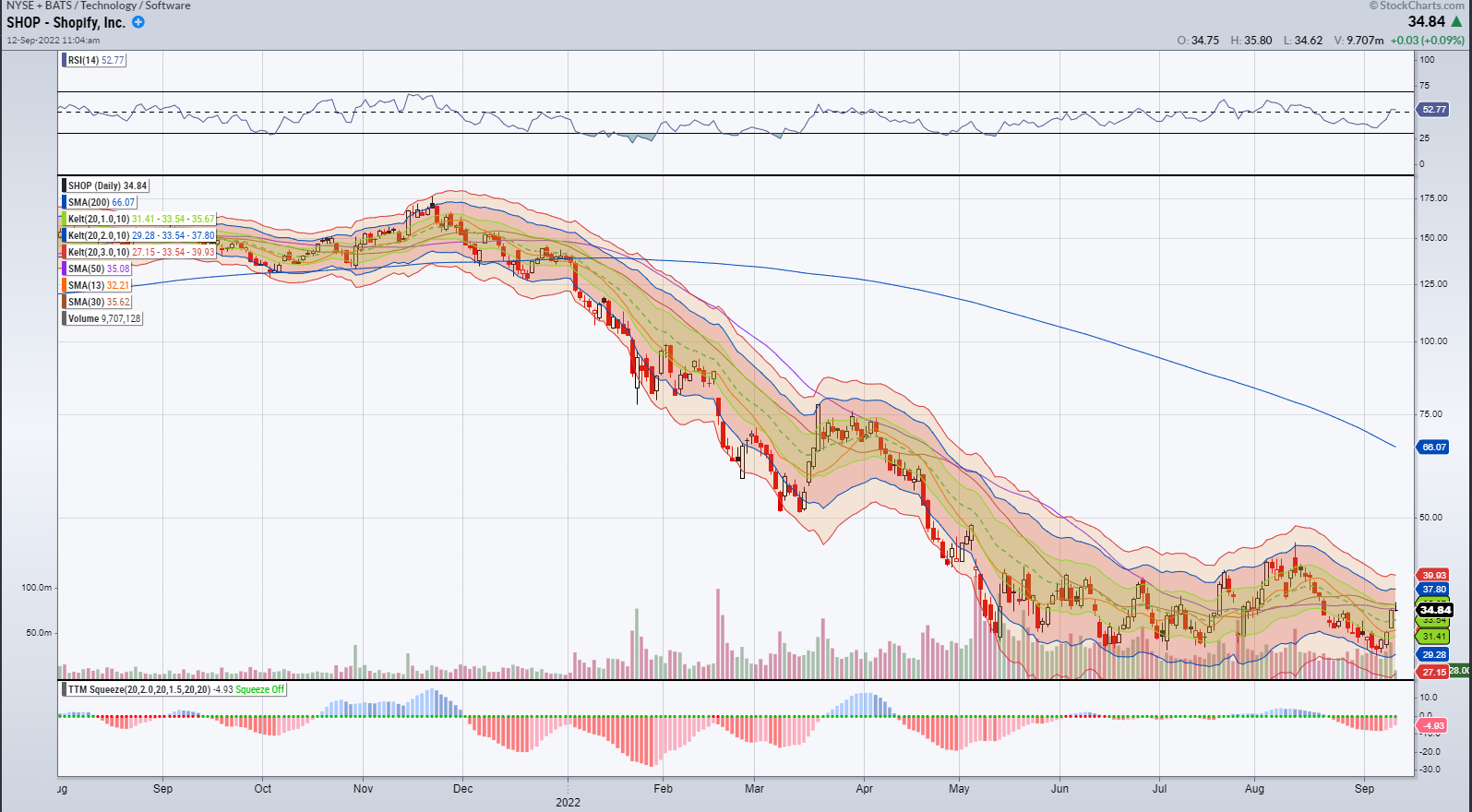Click the red 27.15 price tag
Viewport: 1472px width, 812px height.
(1433, 672)
